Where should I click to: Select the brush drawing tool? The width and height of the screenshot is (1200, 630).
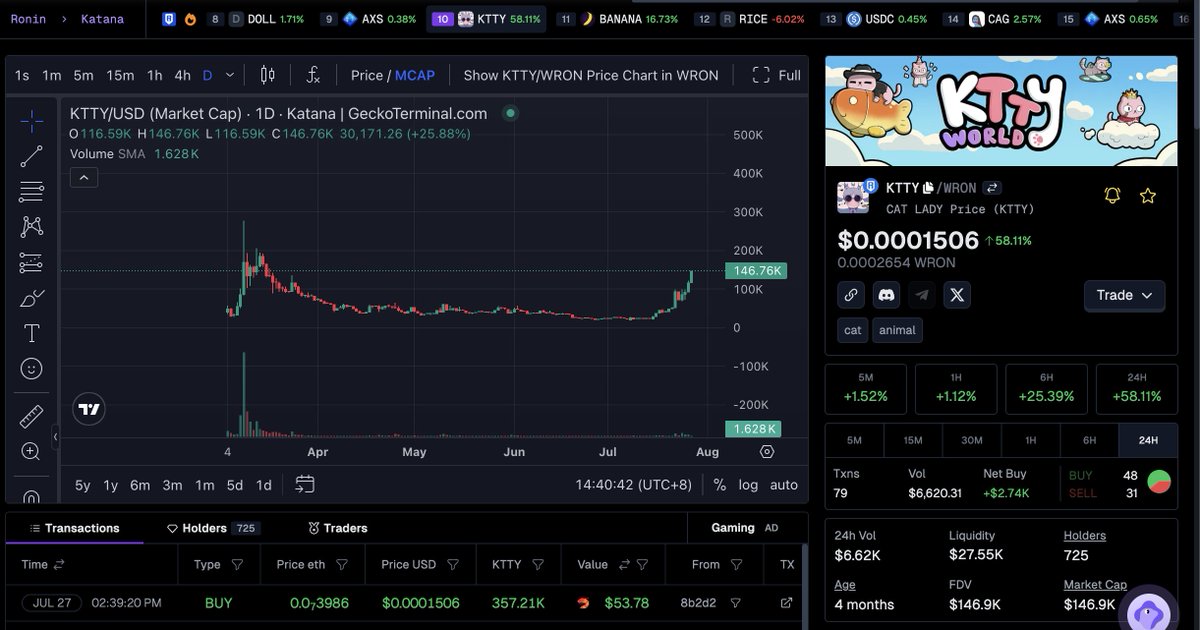tap(31, 298)
